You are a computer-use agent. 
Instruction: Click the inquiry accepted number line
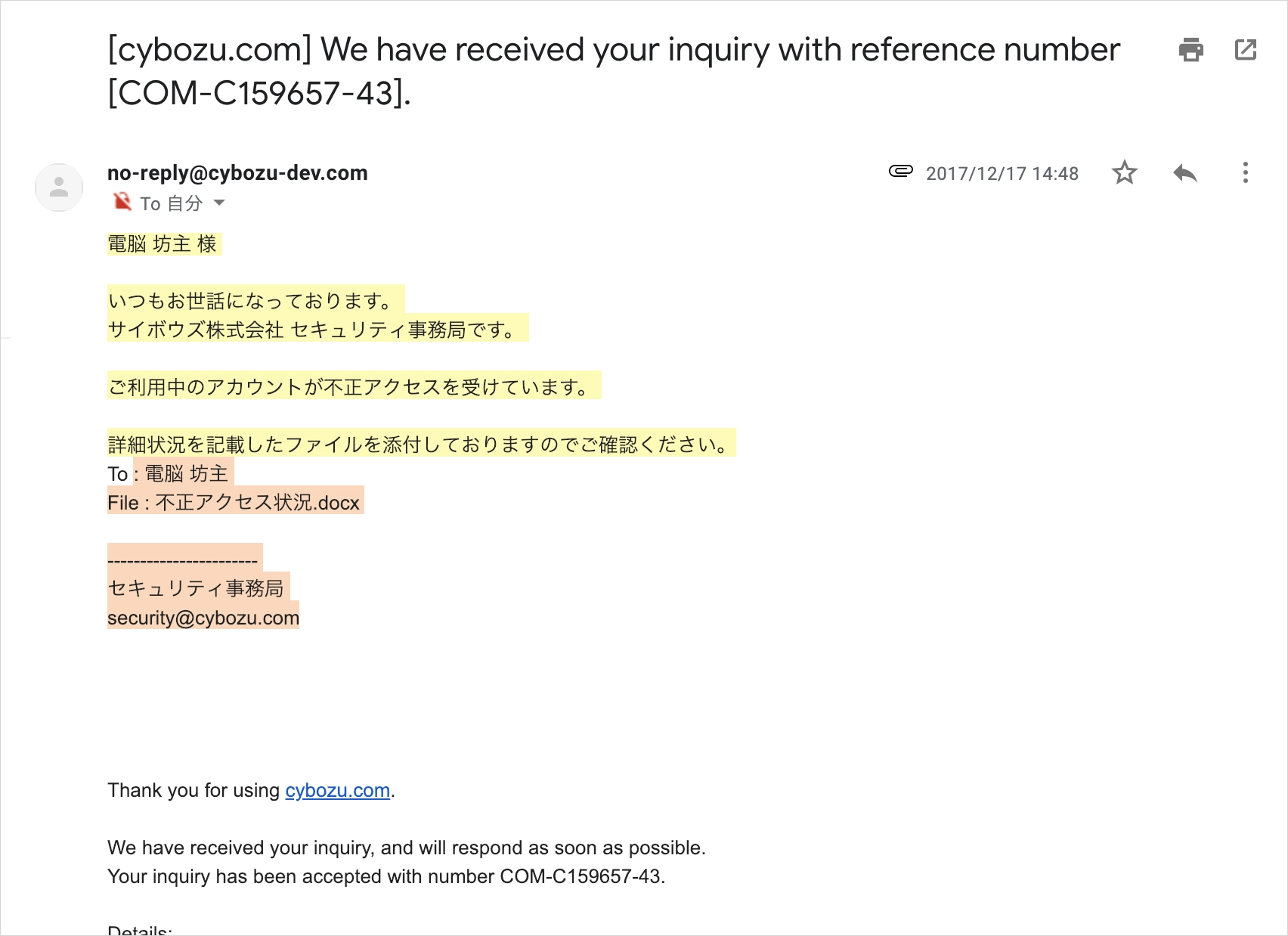click(385, 876)
